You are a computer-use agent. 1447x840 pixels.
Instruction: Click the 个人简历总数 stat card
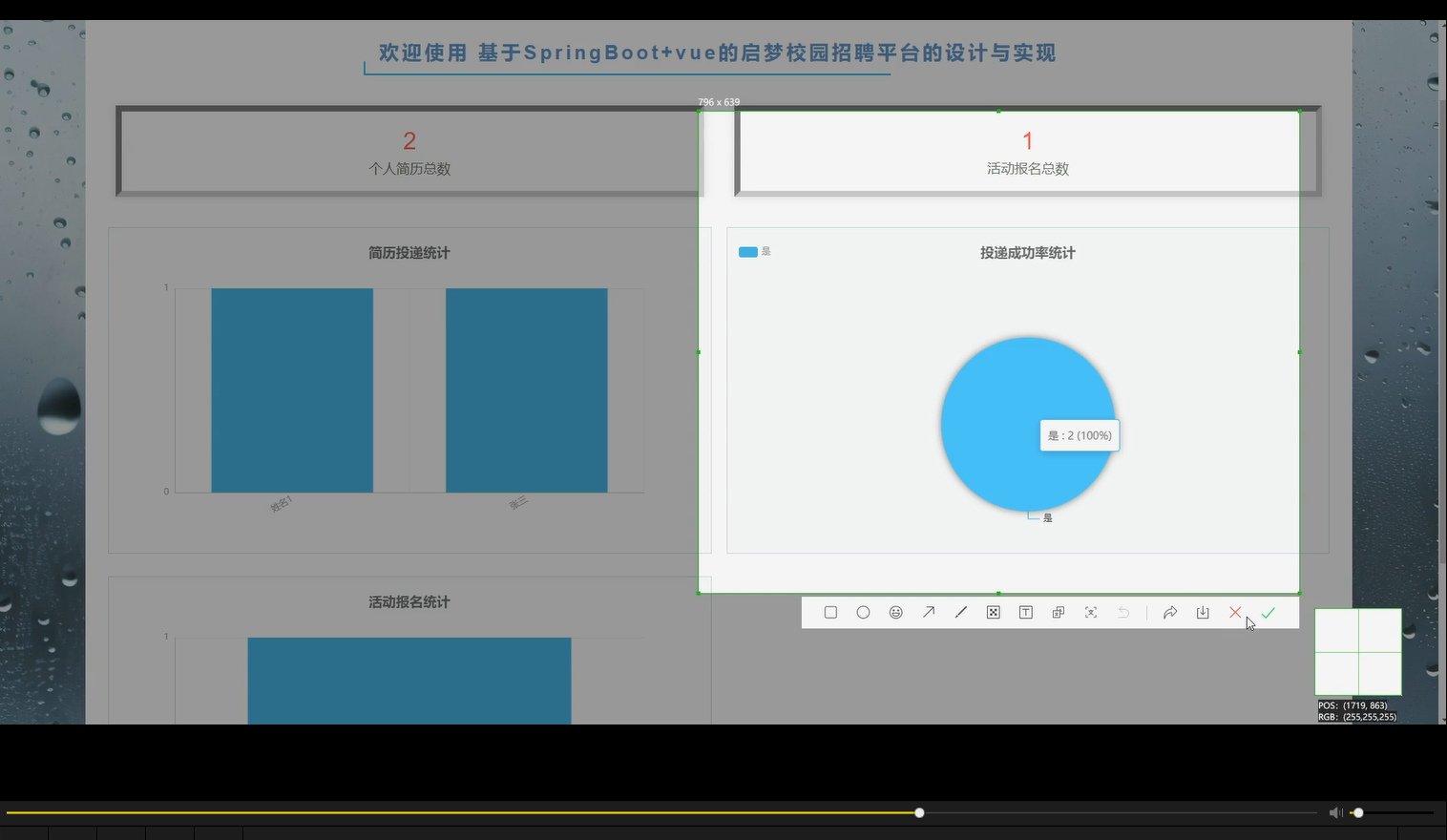[x=409, y=152]
